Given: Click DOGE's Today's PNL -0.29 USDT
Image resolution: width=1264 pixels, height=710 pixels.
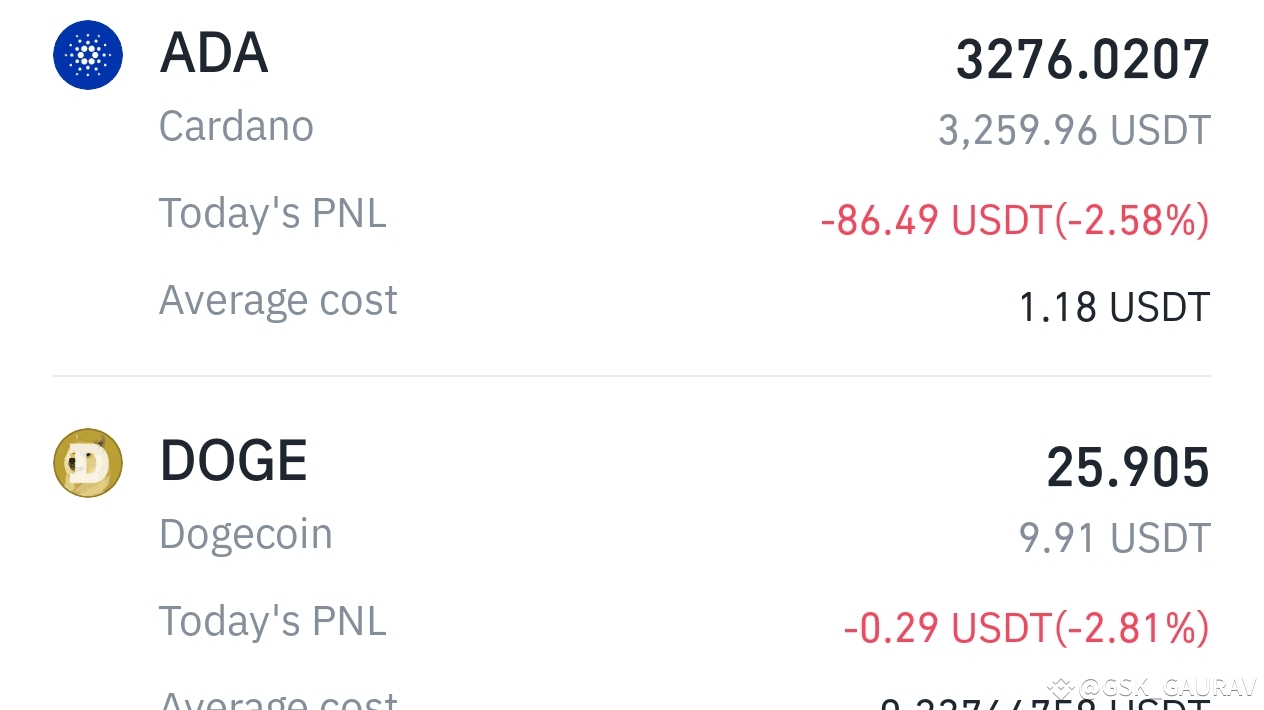Looking at the screenshot, I should tap(1027, 628).
